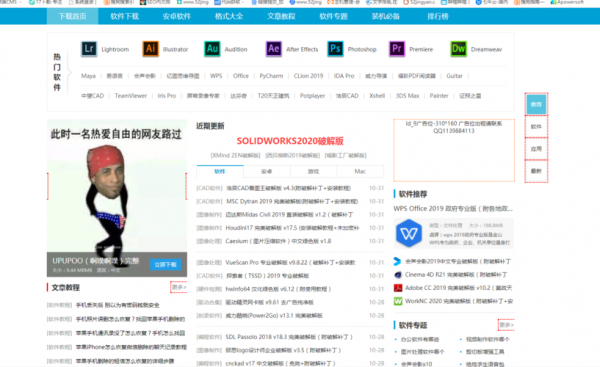Click the ld_9 广告位 advertisement placeholder box

coord(454,150)
